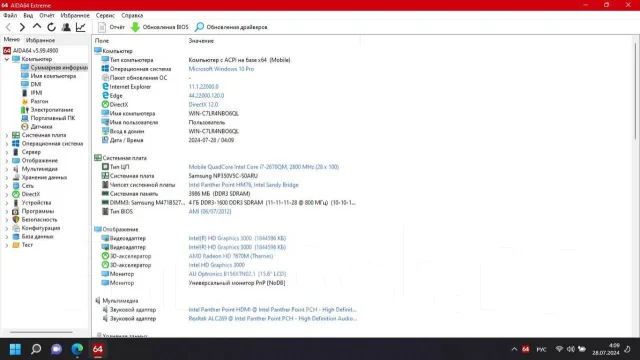Screen dimensions: 640x360
Task: Expand the Сеть tree node
Action: [7, 186]
